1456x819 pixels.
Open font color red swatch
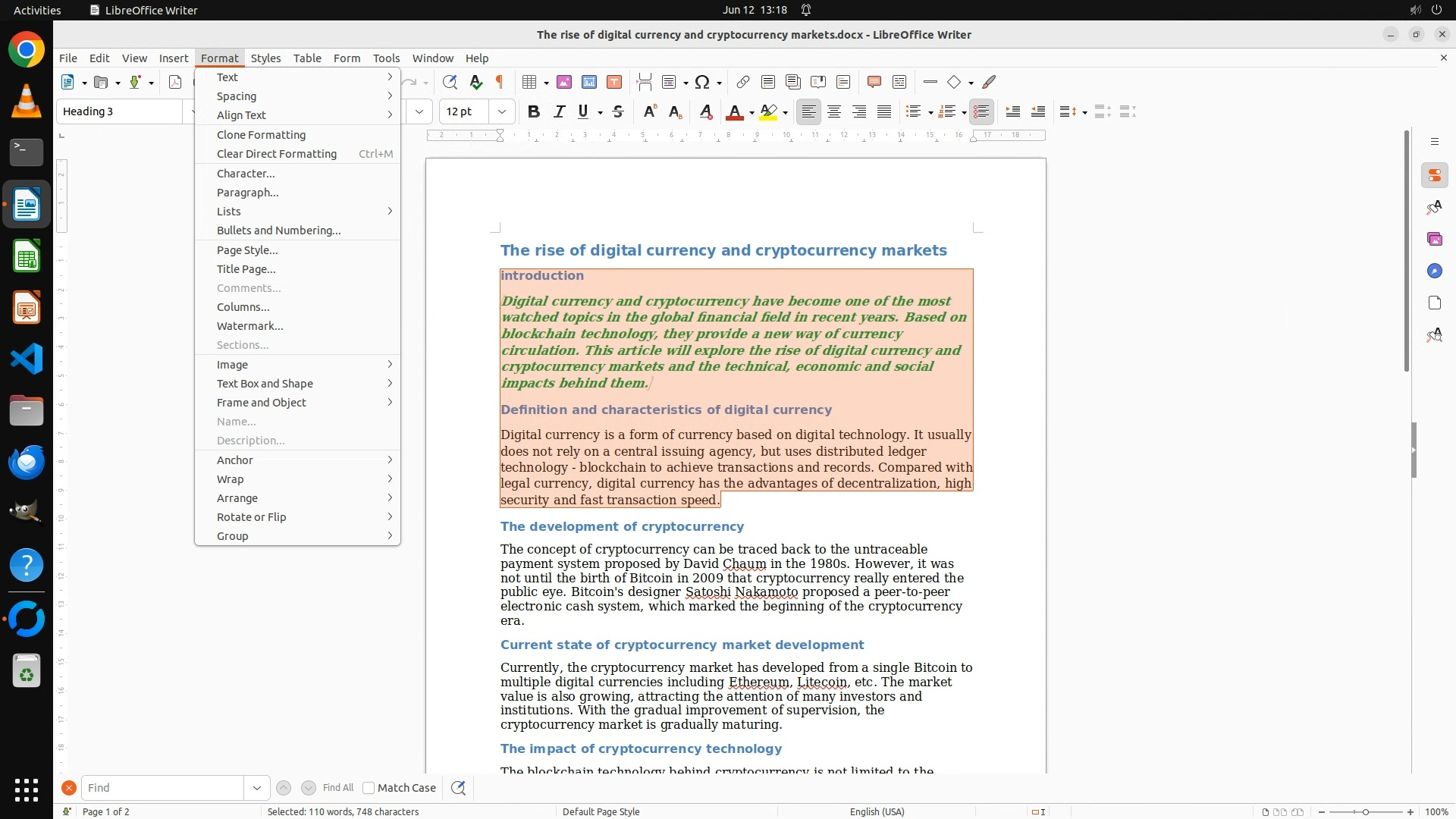(x=734, y=112)
